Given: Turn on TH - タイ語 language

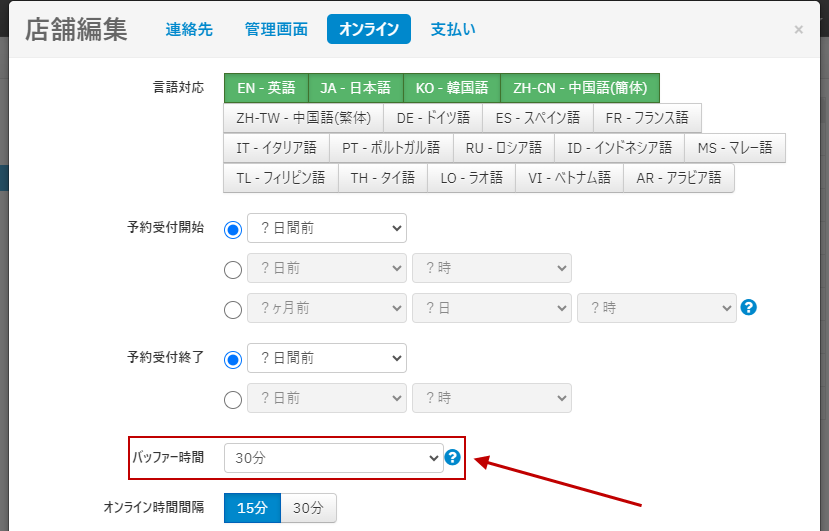Looking at the screenshot, I should click(383, 178).
